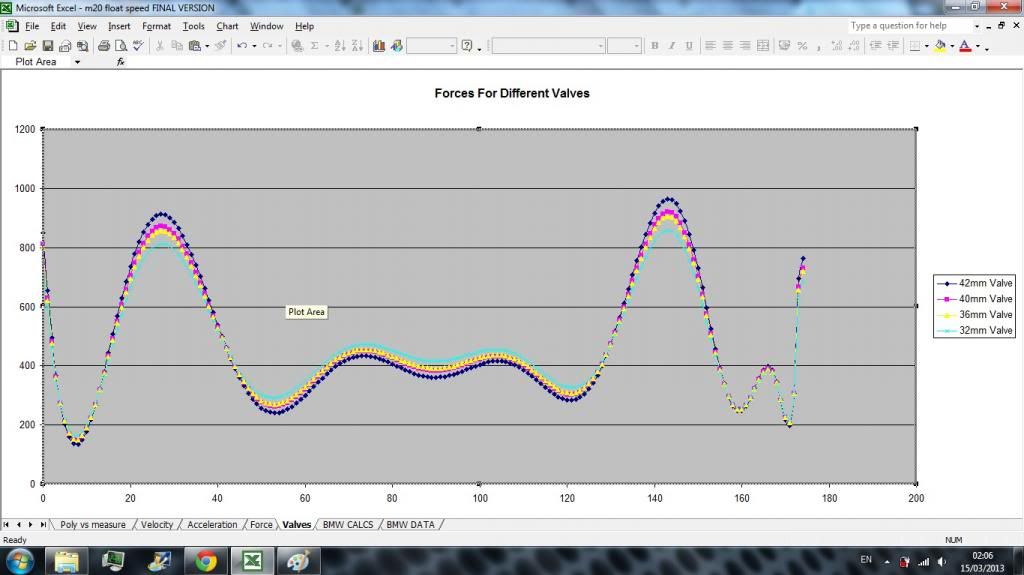Viewport: 1024px width, 575px height.
Task: Toggle Italic formatting button
Action: click(672, 46)
